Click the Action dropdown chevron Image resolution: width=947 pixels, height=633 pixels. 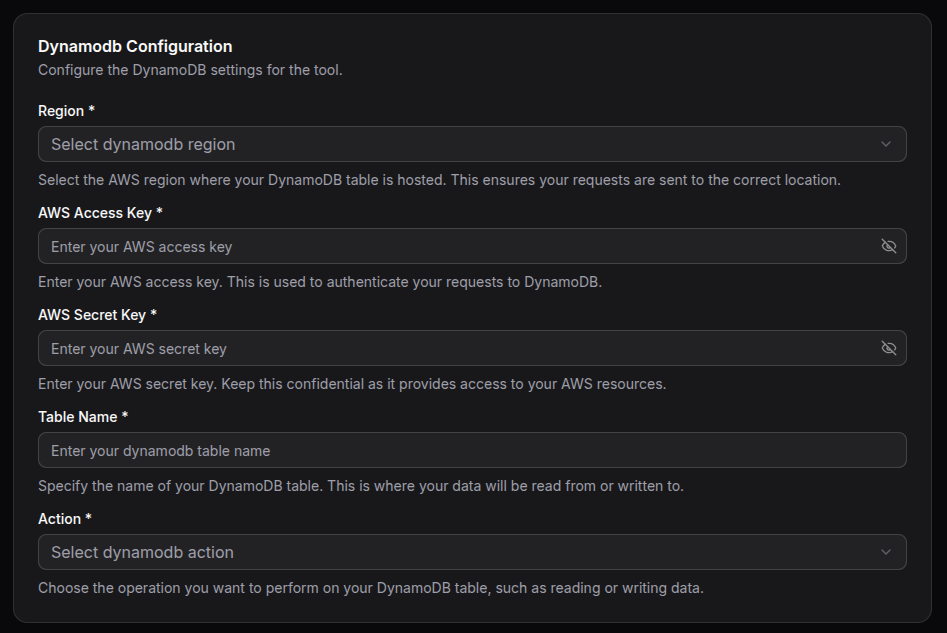(x=885, y=551)
